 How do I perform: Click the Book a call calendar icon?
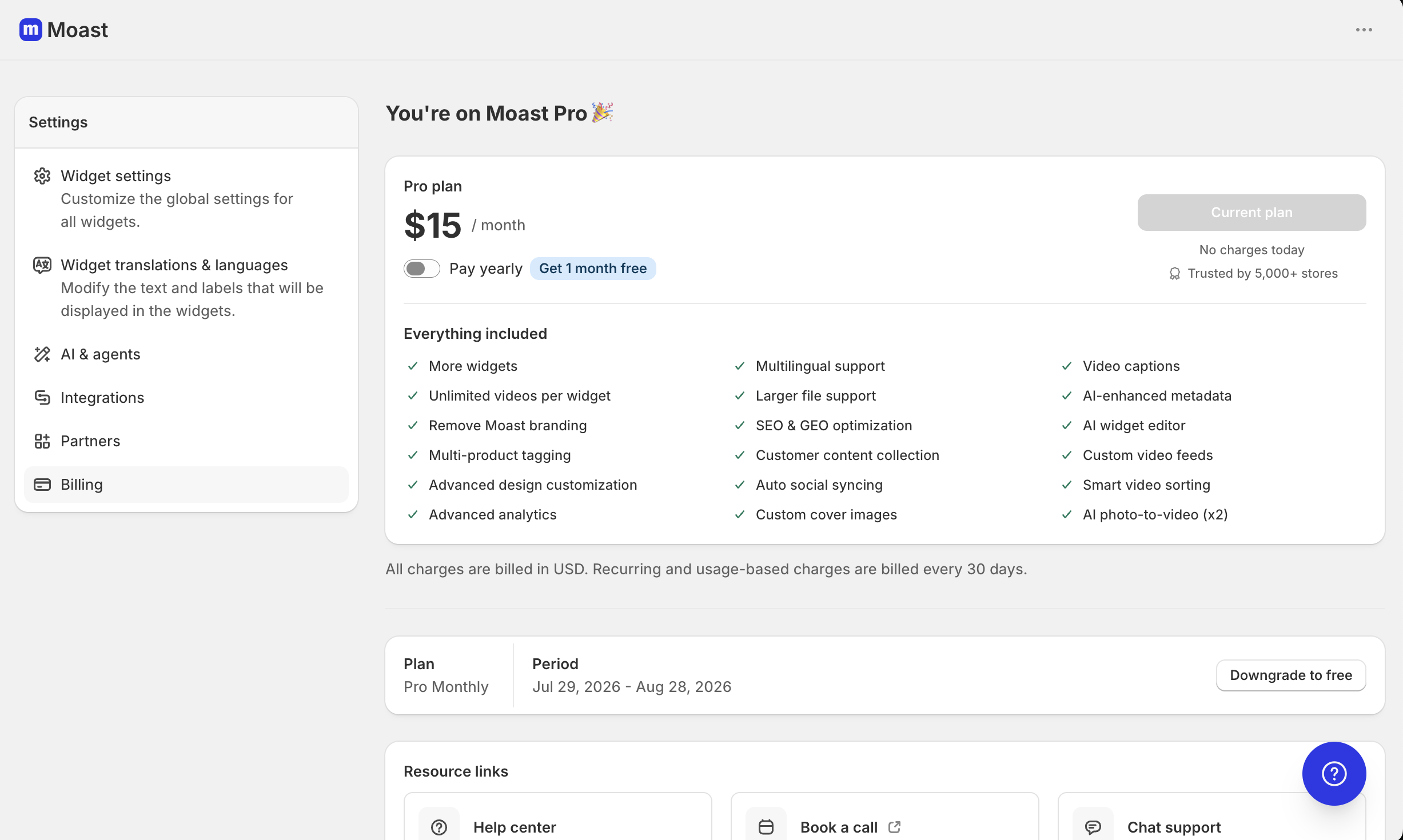coord(766,827)
